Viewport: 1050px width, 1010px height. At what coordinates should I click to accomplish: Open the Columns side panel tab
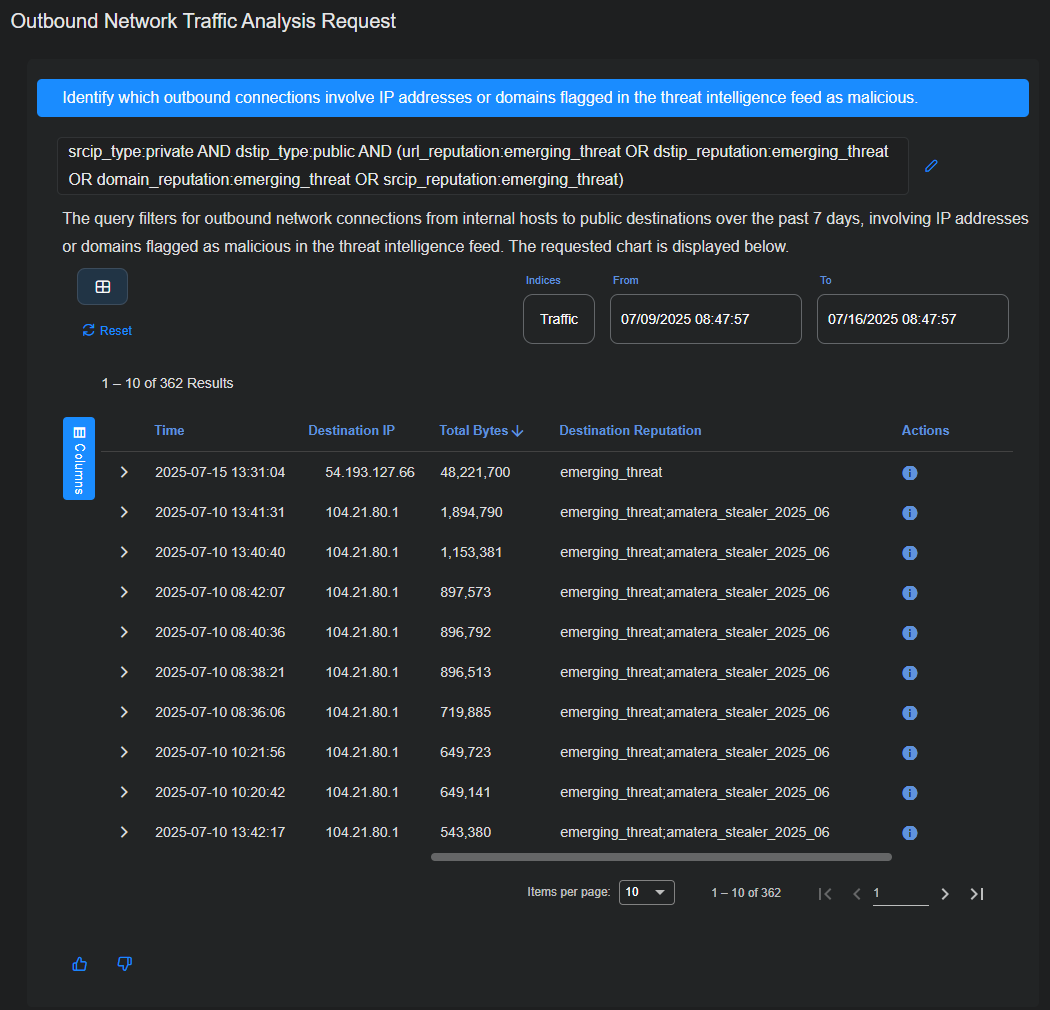pyautogui.click(x=79, y=457)
